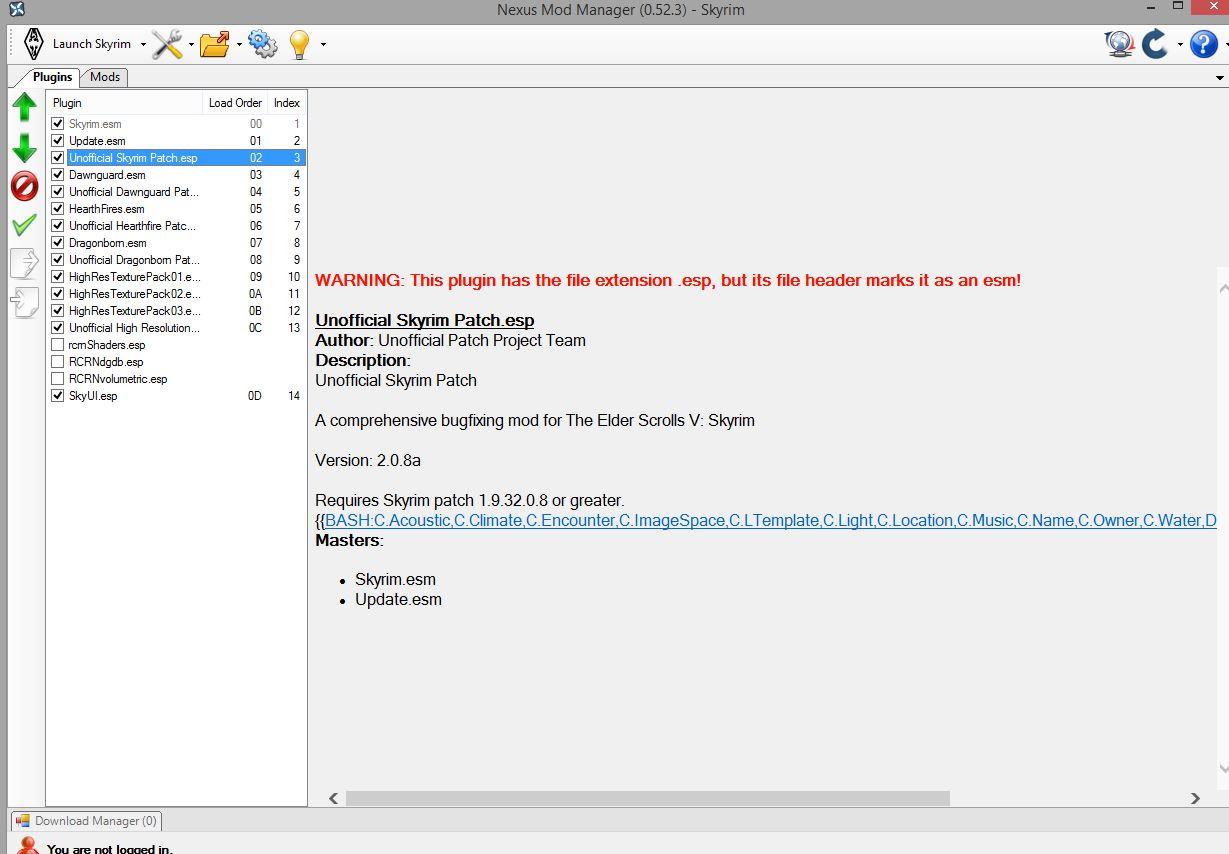Launch Skyrim from the toolbar
The width and height of the screenshot is (1229, 854).
tap(78, 44)
